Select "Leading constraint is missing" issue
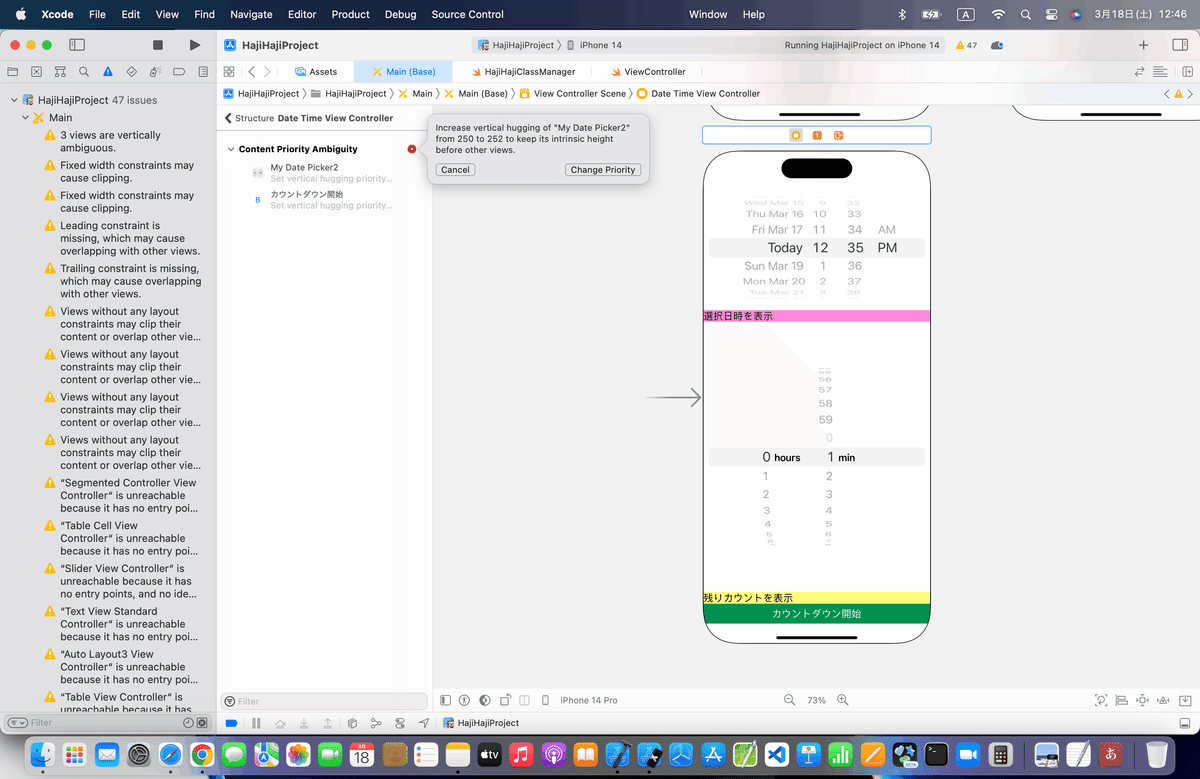The height and width of the screenshot is (779, 1200). (124, 239)
